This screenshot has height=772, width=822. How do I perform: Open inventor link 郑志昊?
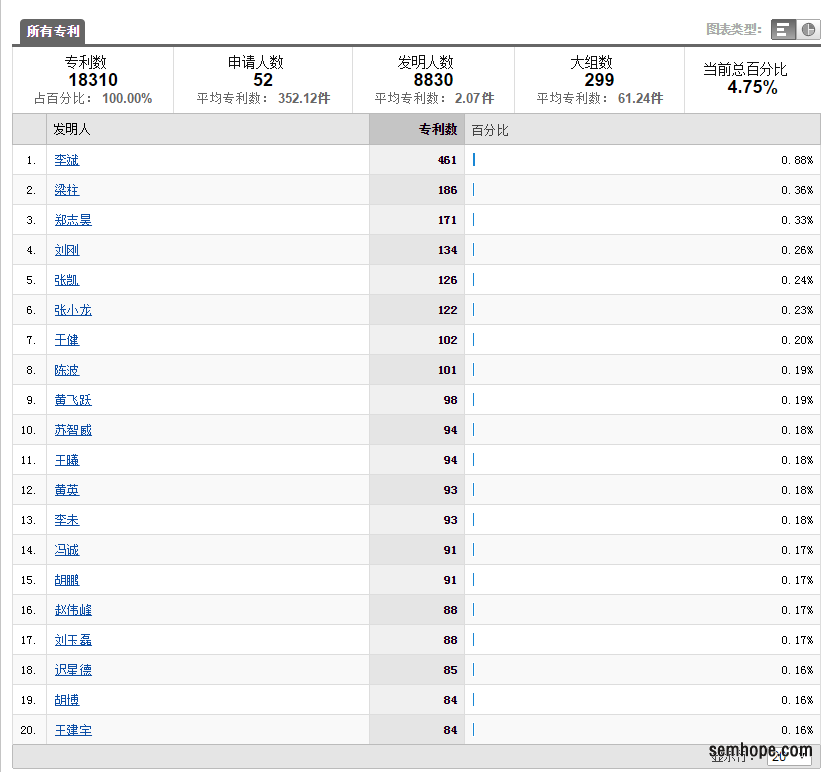click(73, 220)
